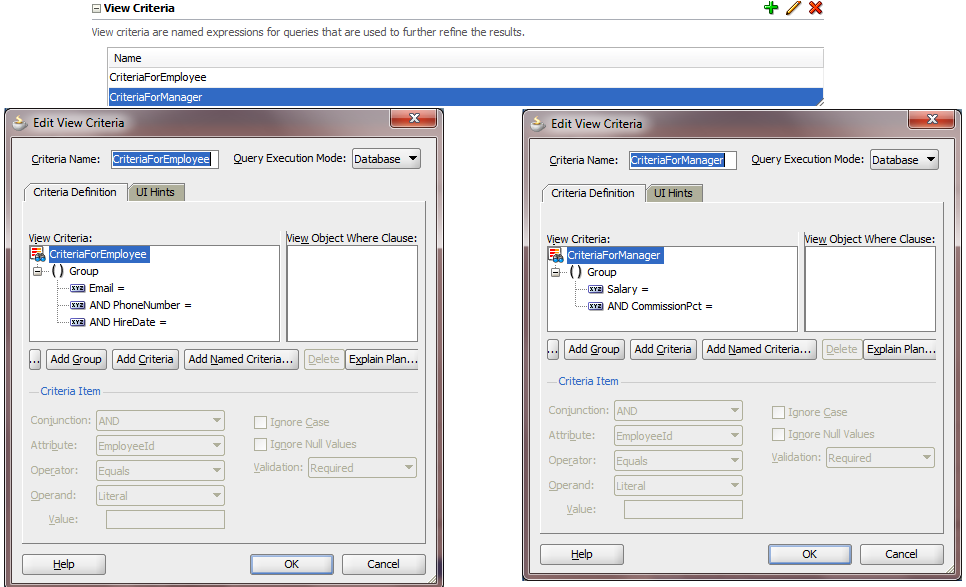Viewport: 966px width, 587px height.
Task: Toggle Ignore Case checkbox in the employee dialog
Action: click(x=261, y=423)
